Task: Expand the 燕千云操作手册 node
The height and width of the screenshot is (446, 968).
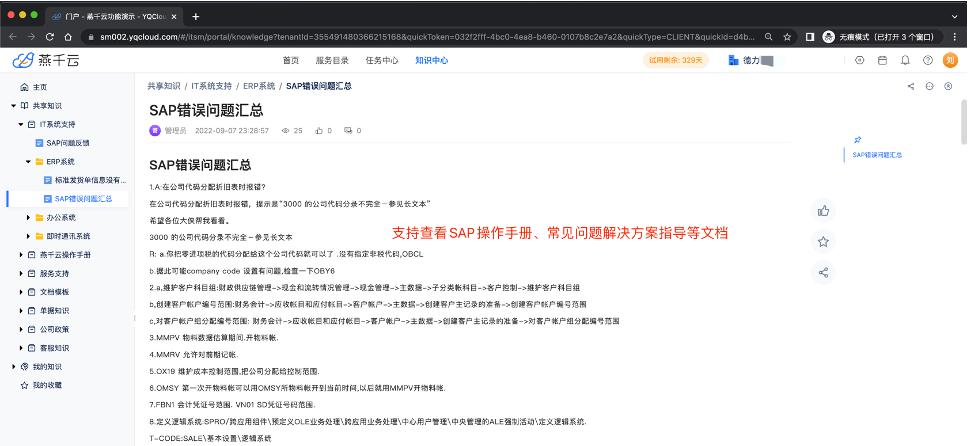Action: [21, 255]
